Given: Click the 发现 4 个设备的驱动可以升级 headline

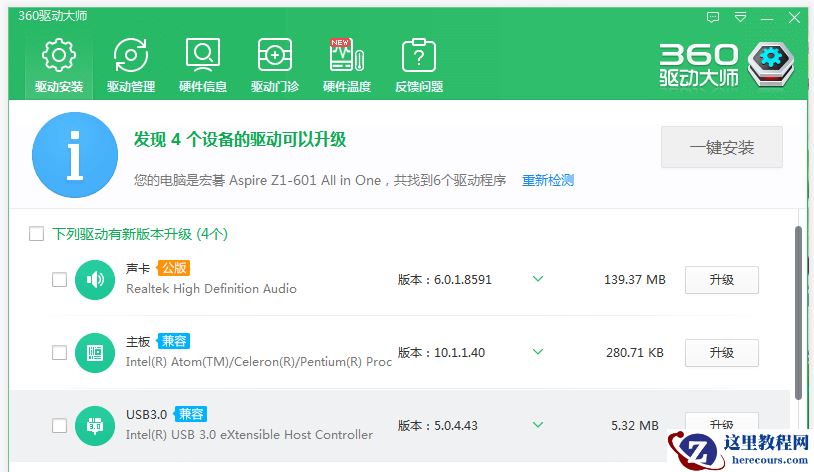Looking at the screenshot, I should click(240, 139).
